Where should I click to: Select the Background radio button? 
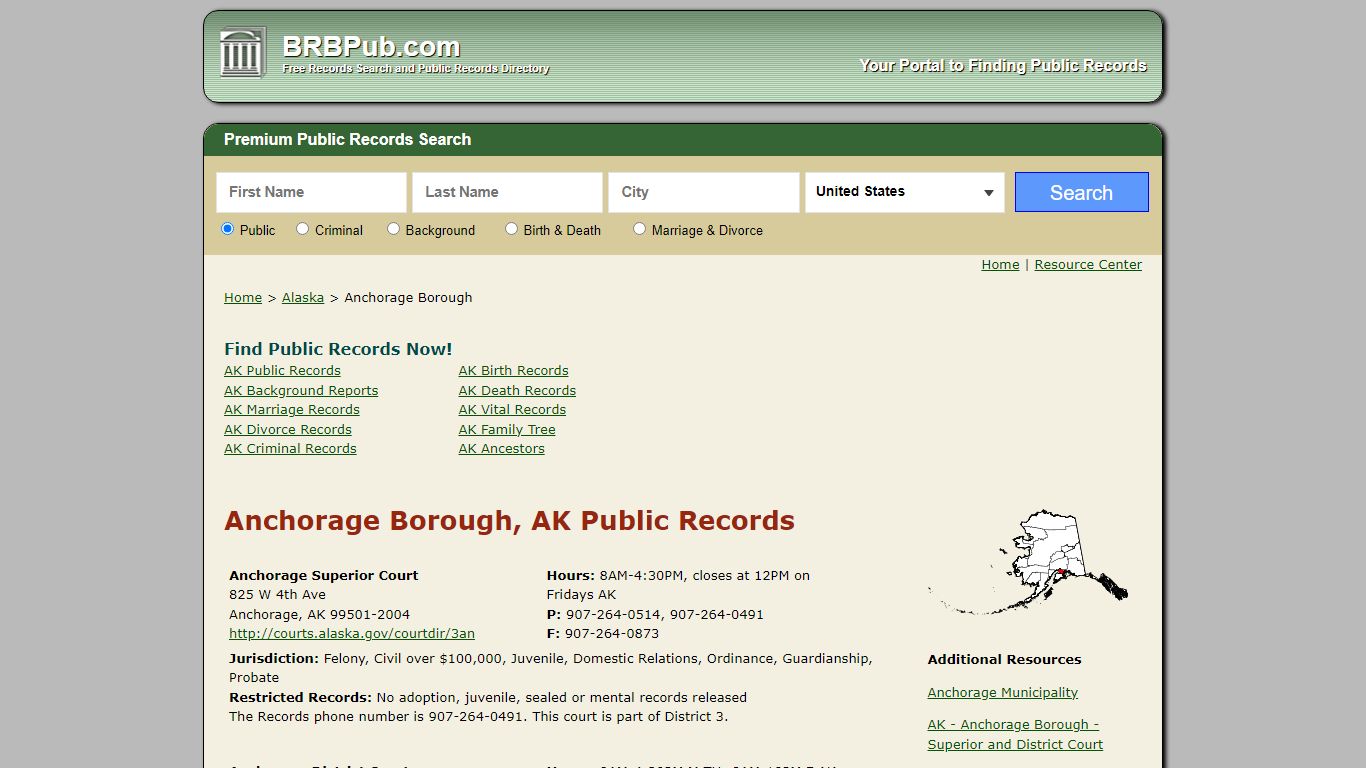393,229
